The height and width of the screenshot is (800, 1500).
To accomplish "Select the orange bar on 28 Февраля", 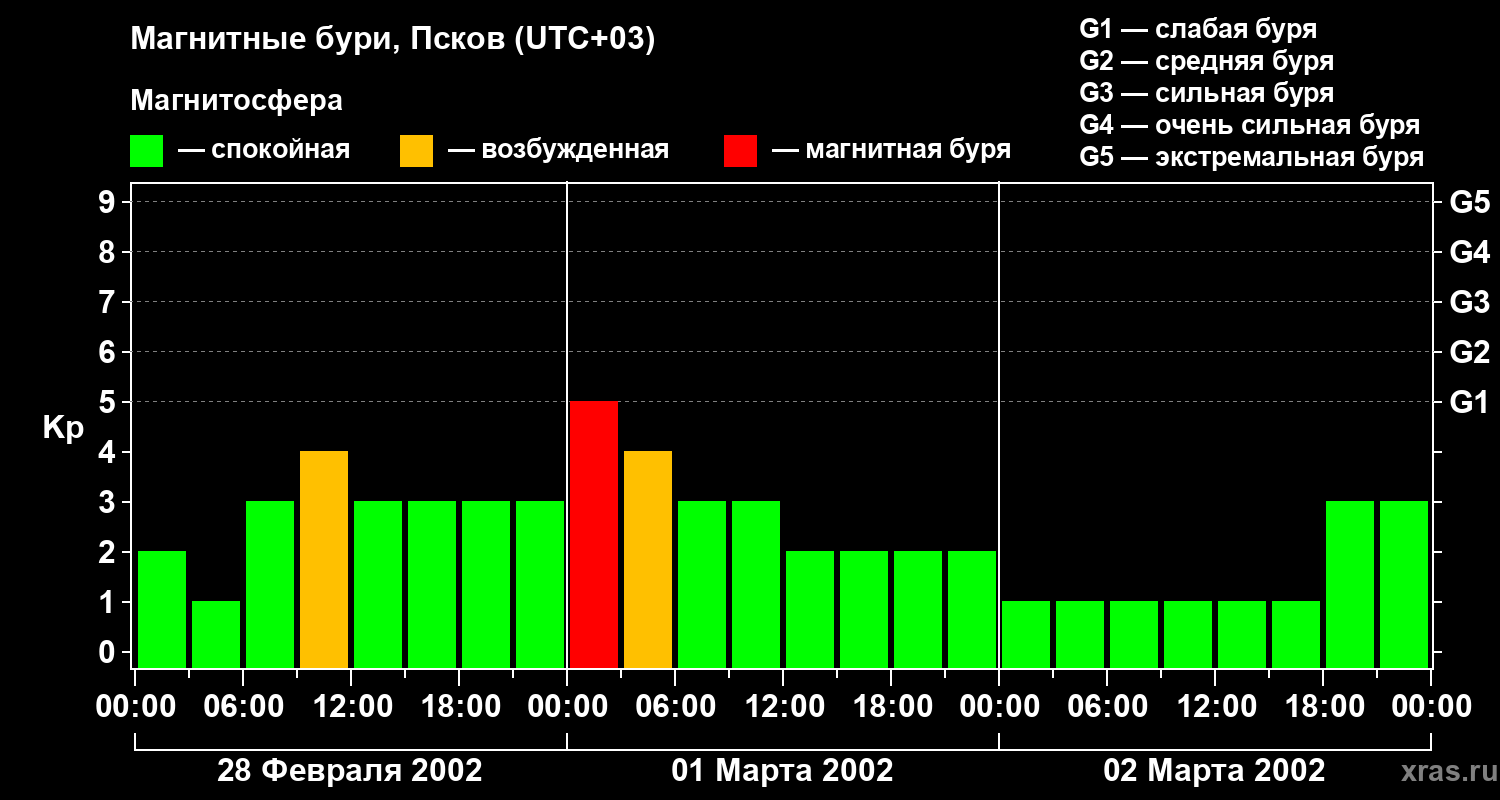I will pyautogui.click(x=324, y=559).
